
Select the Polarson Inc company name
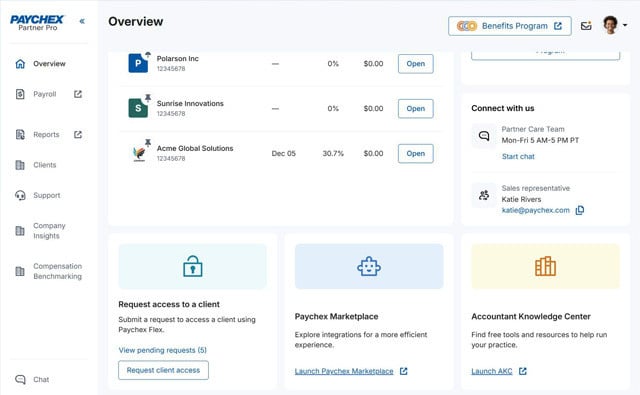(178, 59)
